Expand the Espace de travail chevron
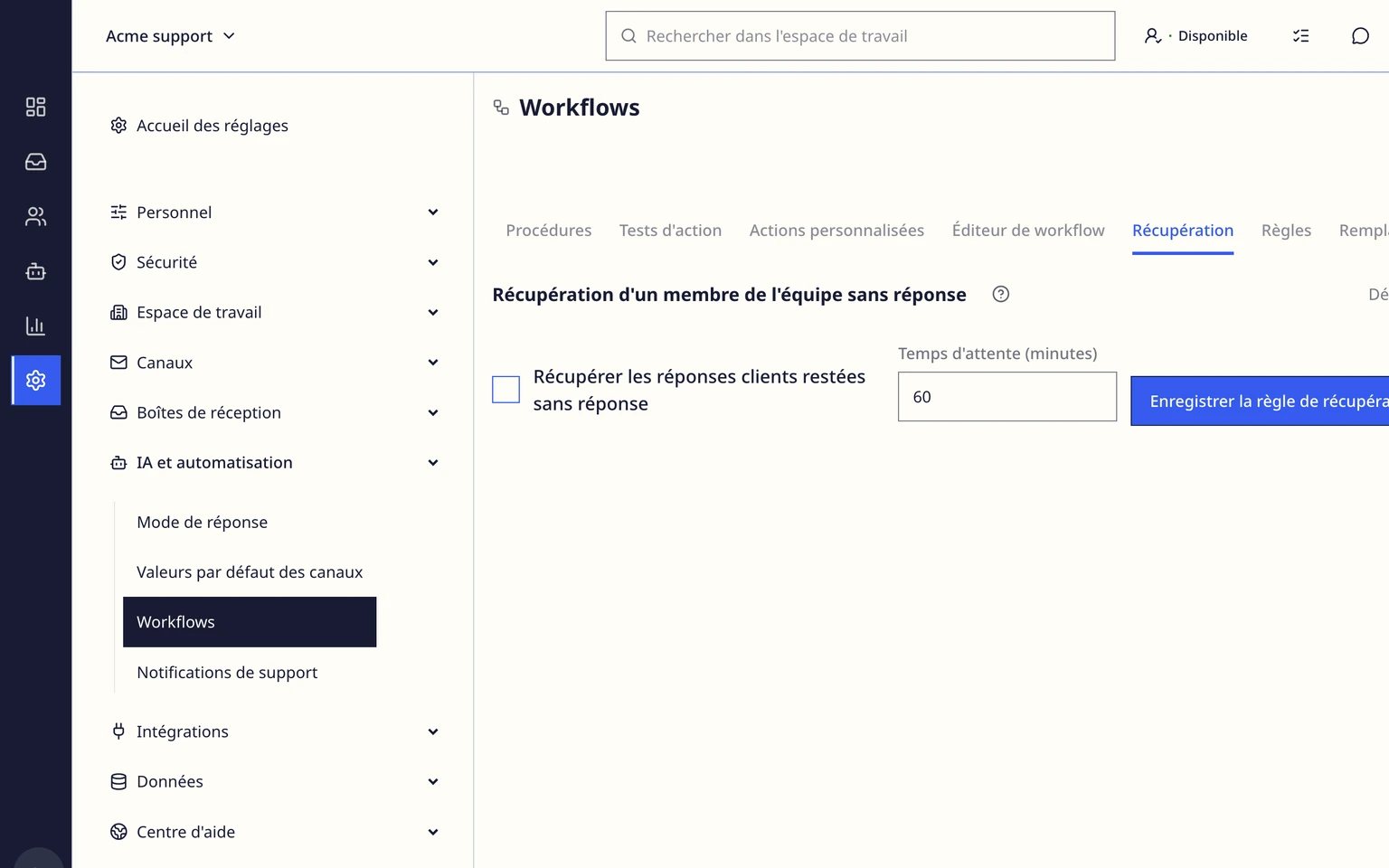Viewport: 1389px width, 868px height. [433, 312]
